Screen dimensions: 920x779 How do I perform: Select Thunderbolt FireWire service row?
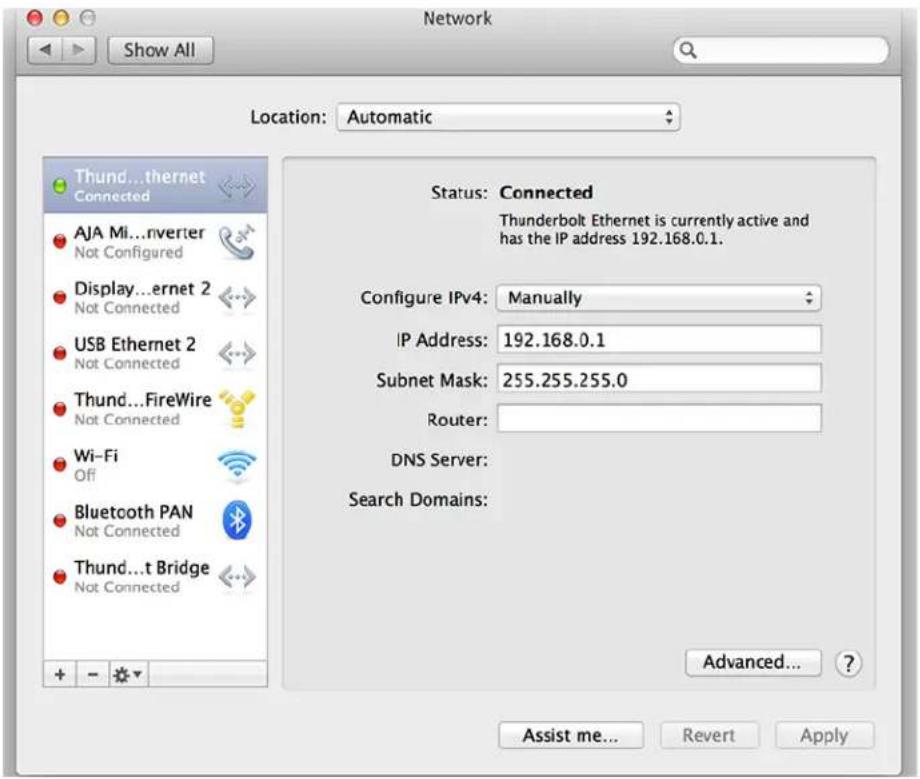pos(155,409)
